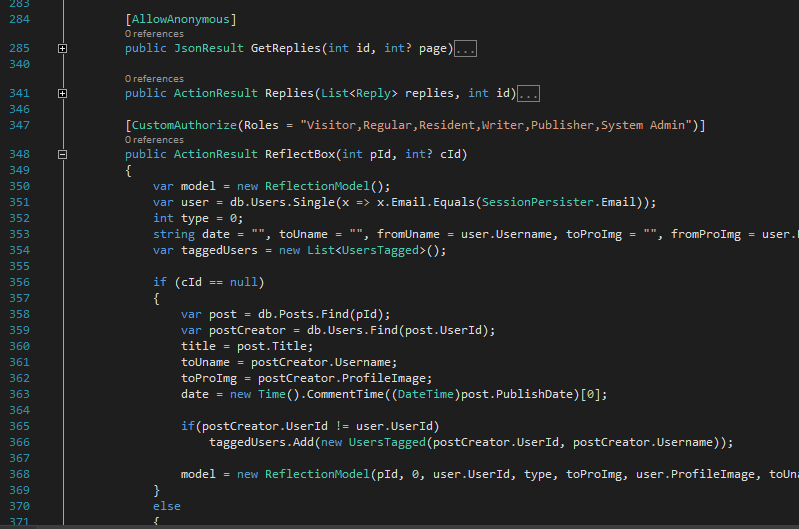Click the Roles string "Visitor,Regular,Resident..."
This screenshot has width=799, height=529.
pos(496,125)
